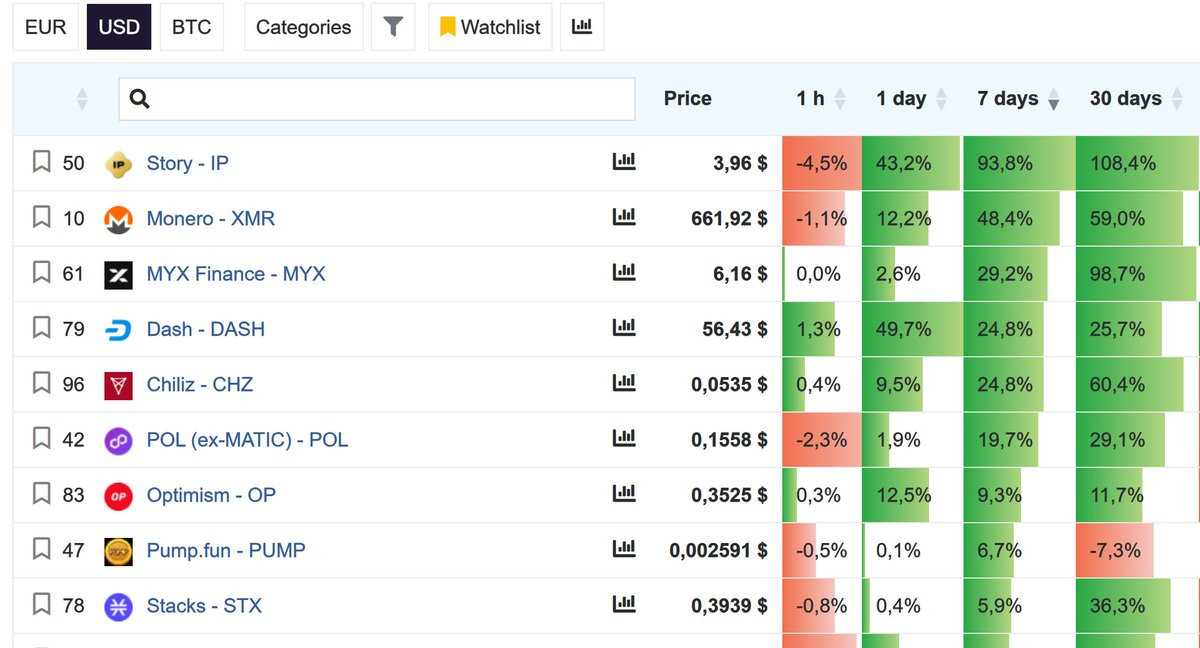
Task: Bookmark Pump.fun - PUMP to watchlist
Action: pyautogui.click(x=41, y=549)
